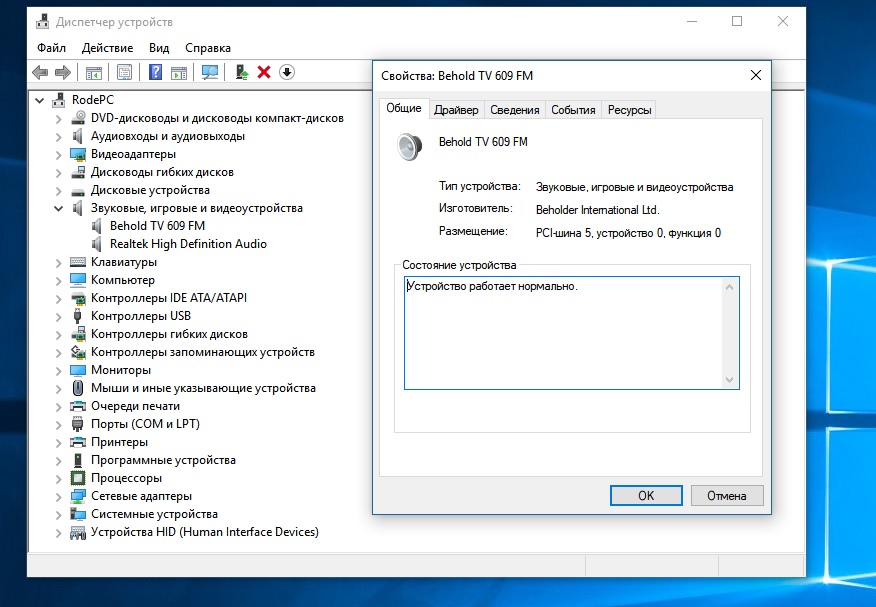This screenshot has height=607, width=876.
Task: Click the manufacturer value Beholder International Ltd.
Action: 598,210
